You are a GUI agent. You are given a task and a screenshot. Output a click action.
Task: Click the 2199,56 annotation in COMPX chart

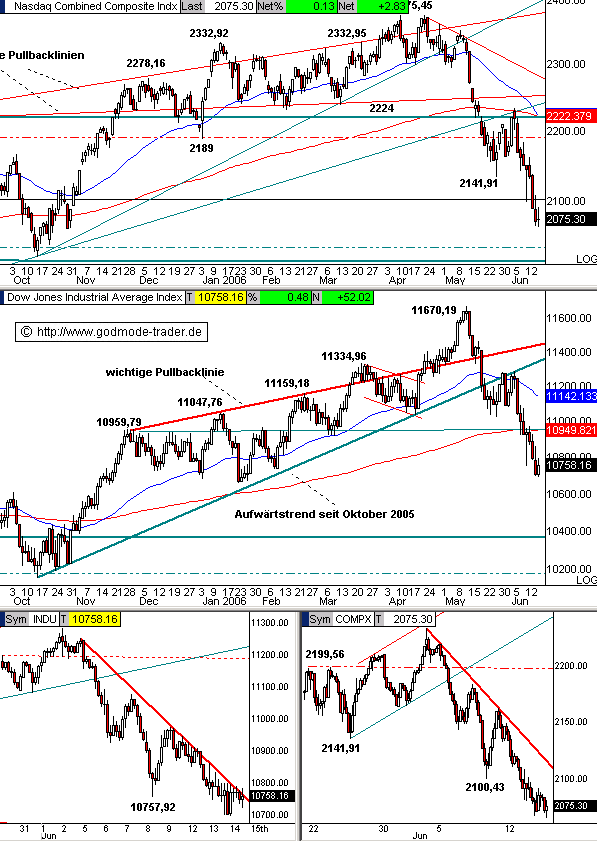click(325, 654)
